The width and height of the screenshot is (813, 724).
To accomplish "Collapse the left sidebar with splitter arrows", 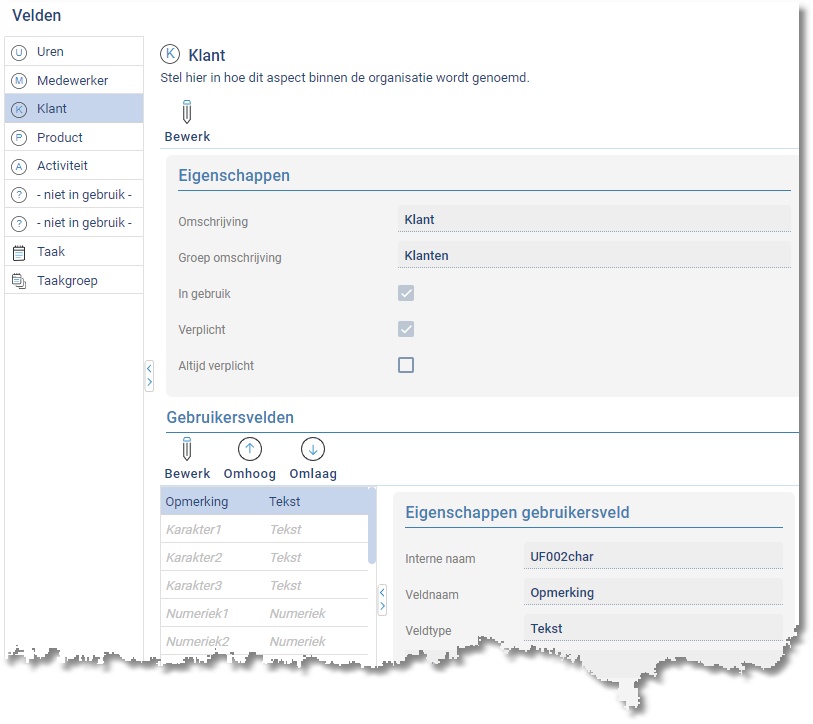I will click(x=149, y=376).
